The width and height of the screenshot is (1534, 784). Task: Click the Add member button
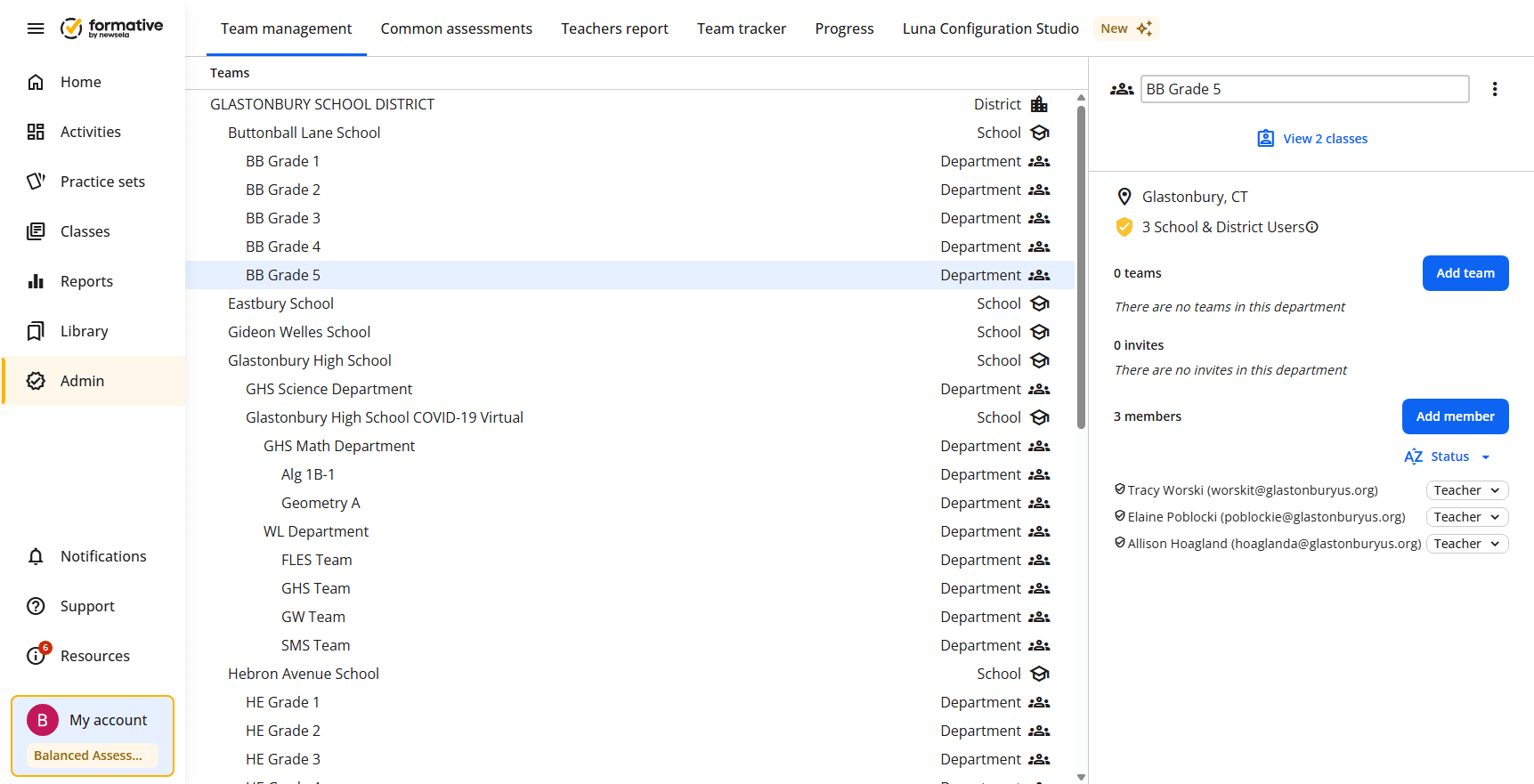(1456, 416)
